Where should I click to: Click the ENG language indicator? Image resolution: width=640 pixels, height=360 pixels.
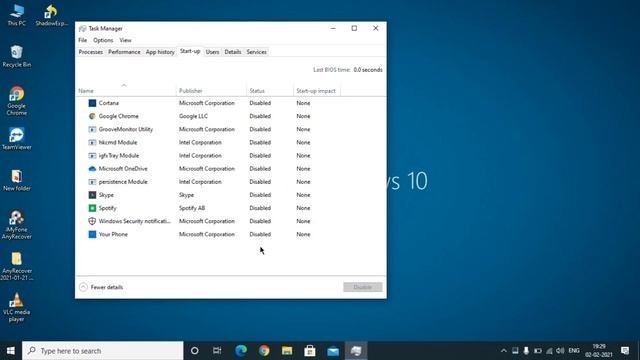point(574,351)
